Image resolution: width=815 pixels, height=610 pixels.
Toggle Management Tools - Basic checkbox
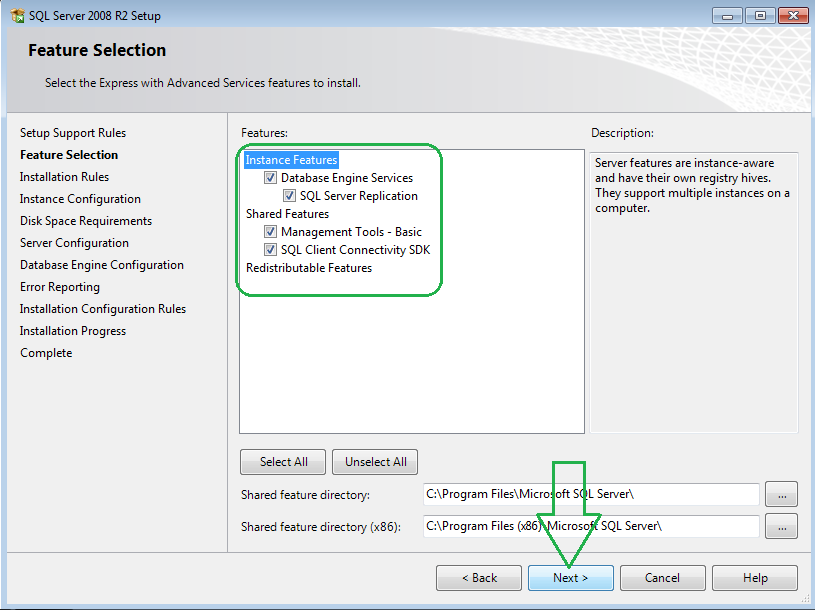pos(270,232)
